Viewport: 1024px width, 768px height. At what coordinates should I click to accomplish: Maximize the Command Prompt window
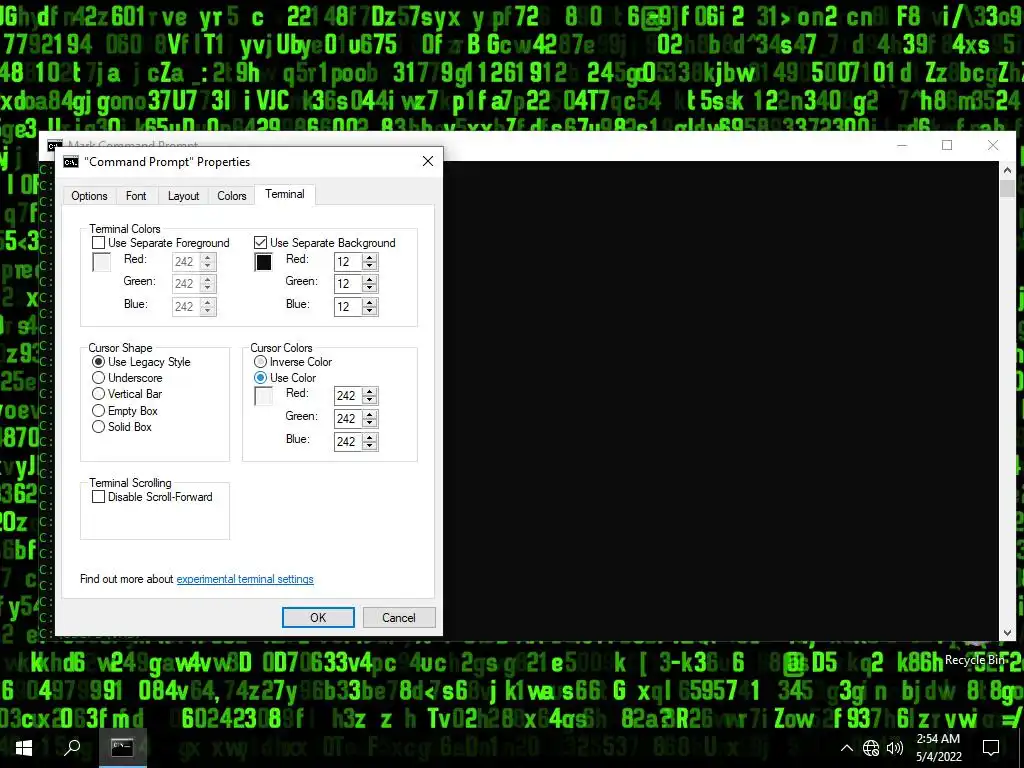(947, 146)
